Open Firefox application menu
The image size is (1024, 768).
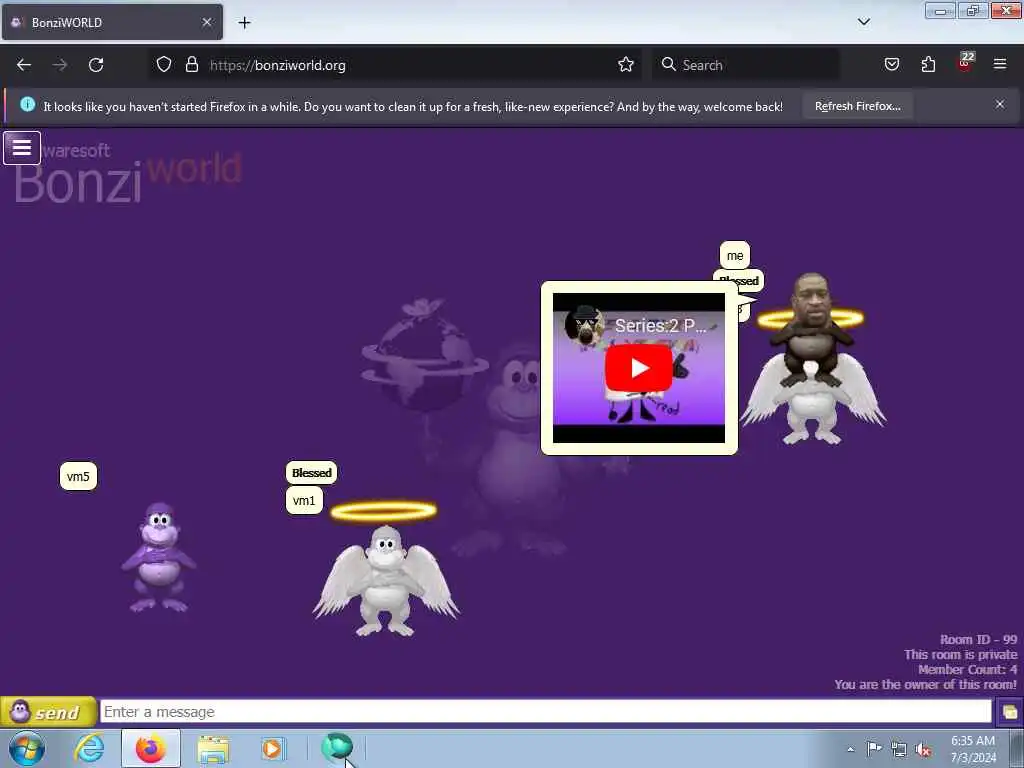coord(1000,64)
